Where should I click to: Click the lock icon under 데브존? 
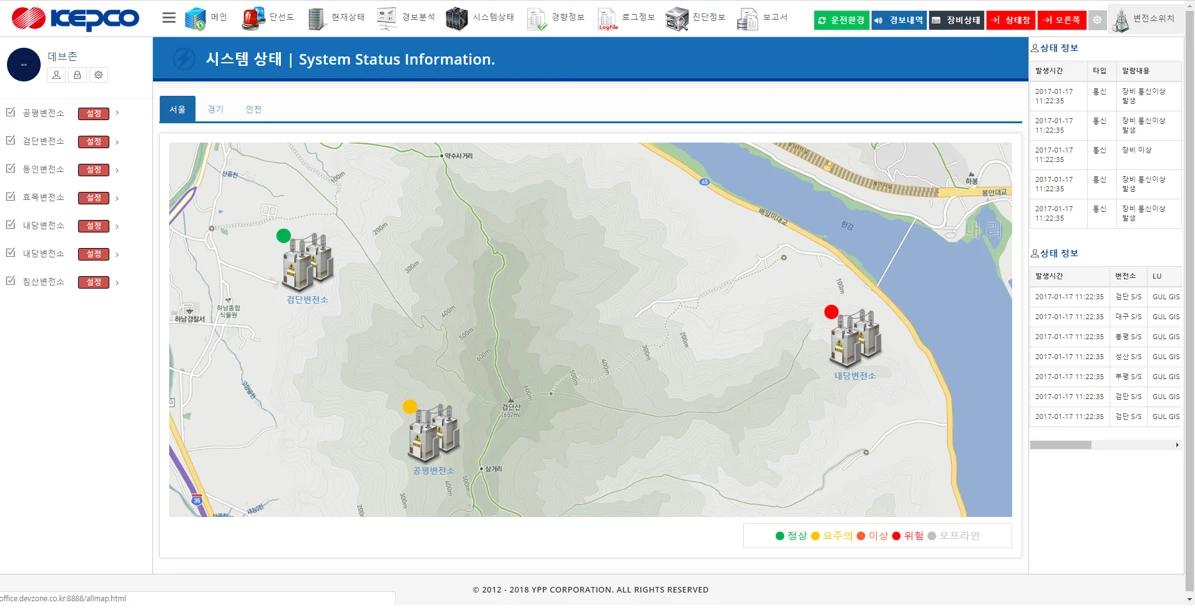77,75
